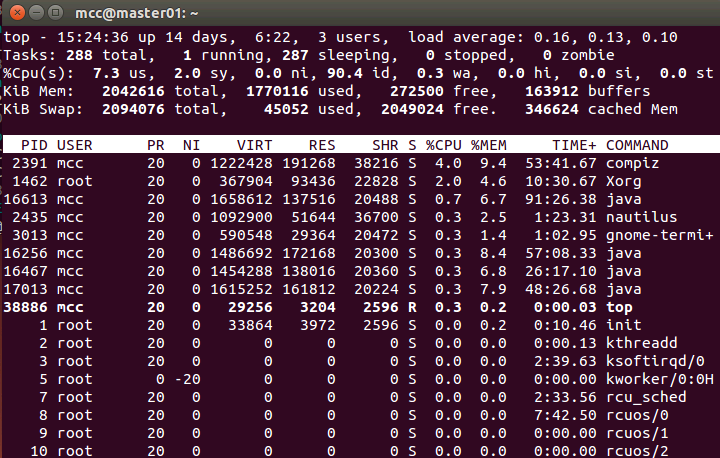Click the rcu_sched process entry
The height and width of the screenshot is (458, 720).
point(646,397)
